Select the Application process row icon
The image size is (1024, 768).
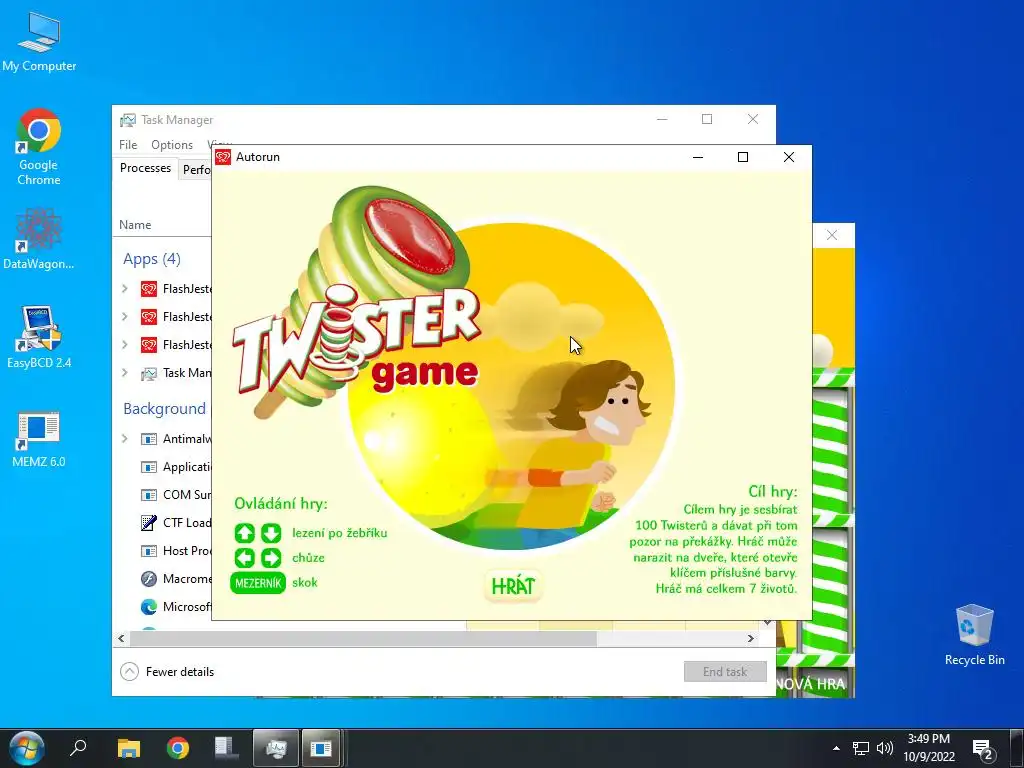(x=149, y=467)
